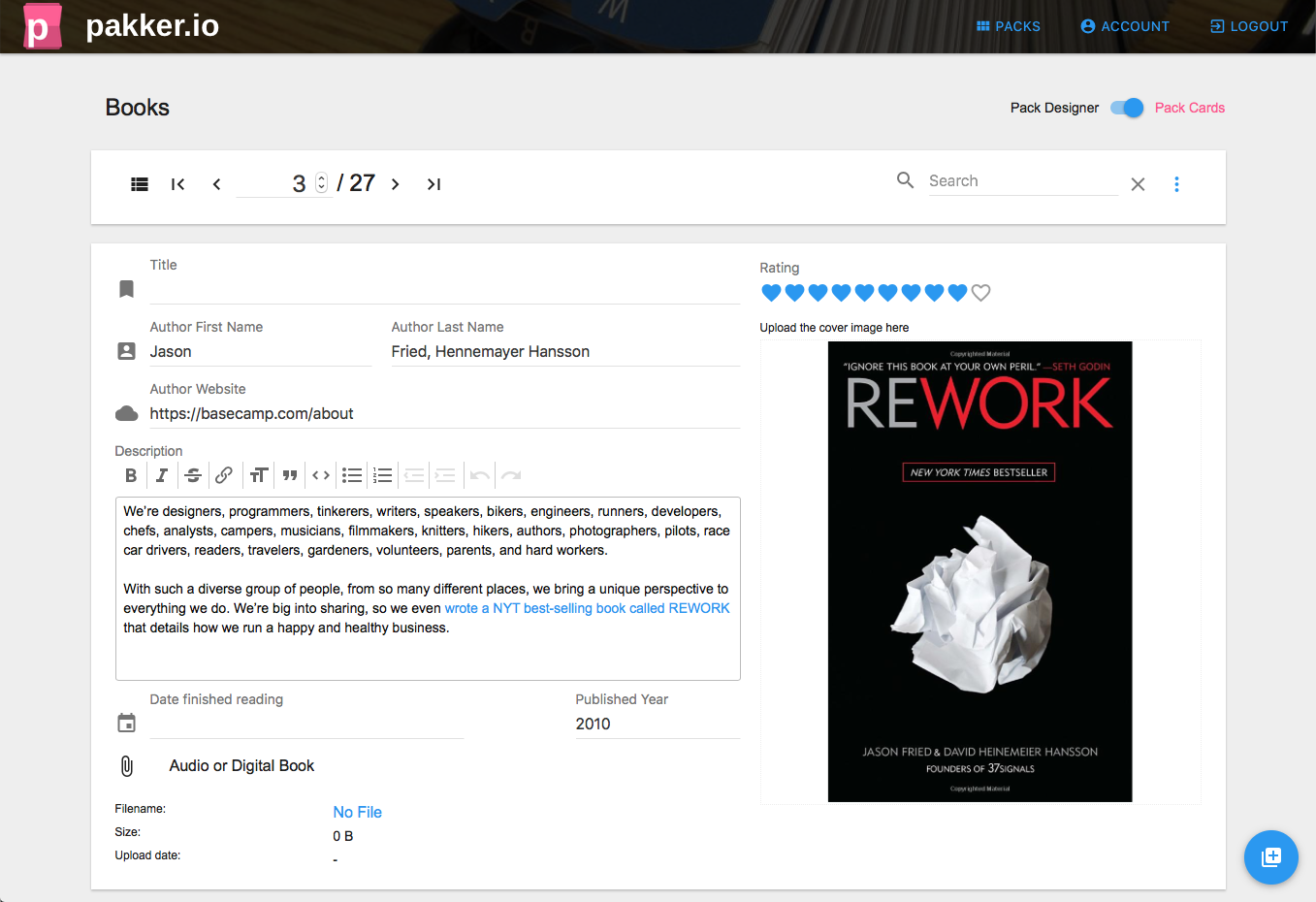Click the record number stepper arrows
1316x902 pixels.
tap(322, 183)
